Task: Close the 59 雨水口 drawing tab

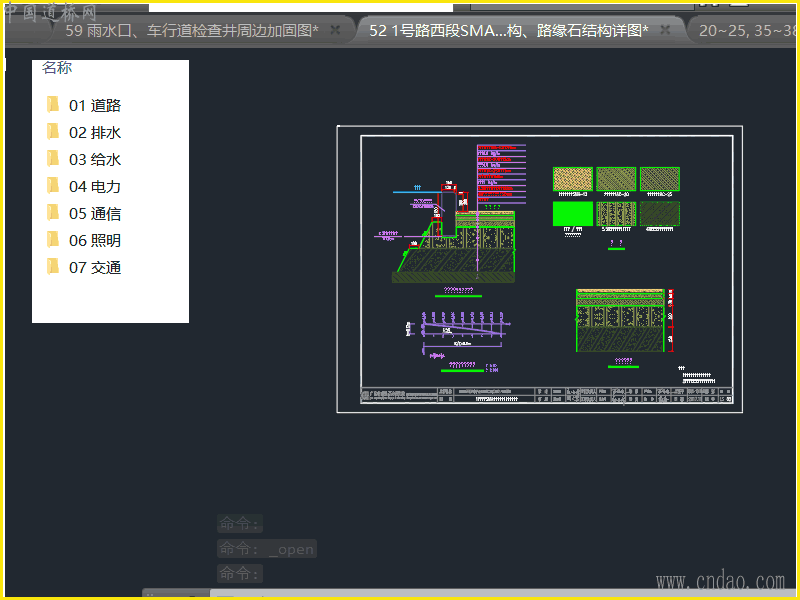Action: pyautogui.click(x=335, y=31)
